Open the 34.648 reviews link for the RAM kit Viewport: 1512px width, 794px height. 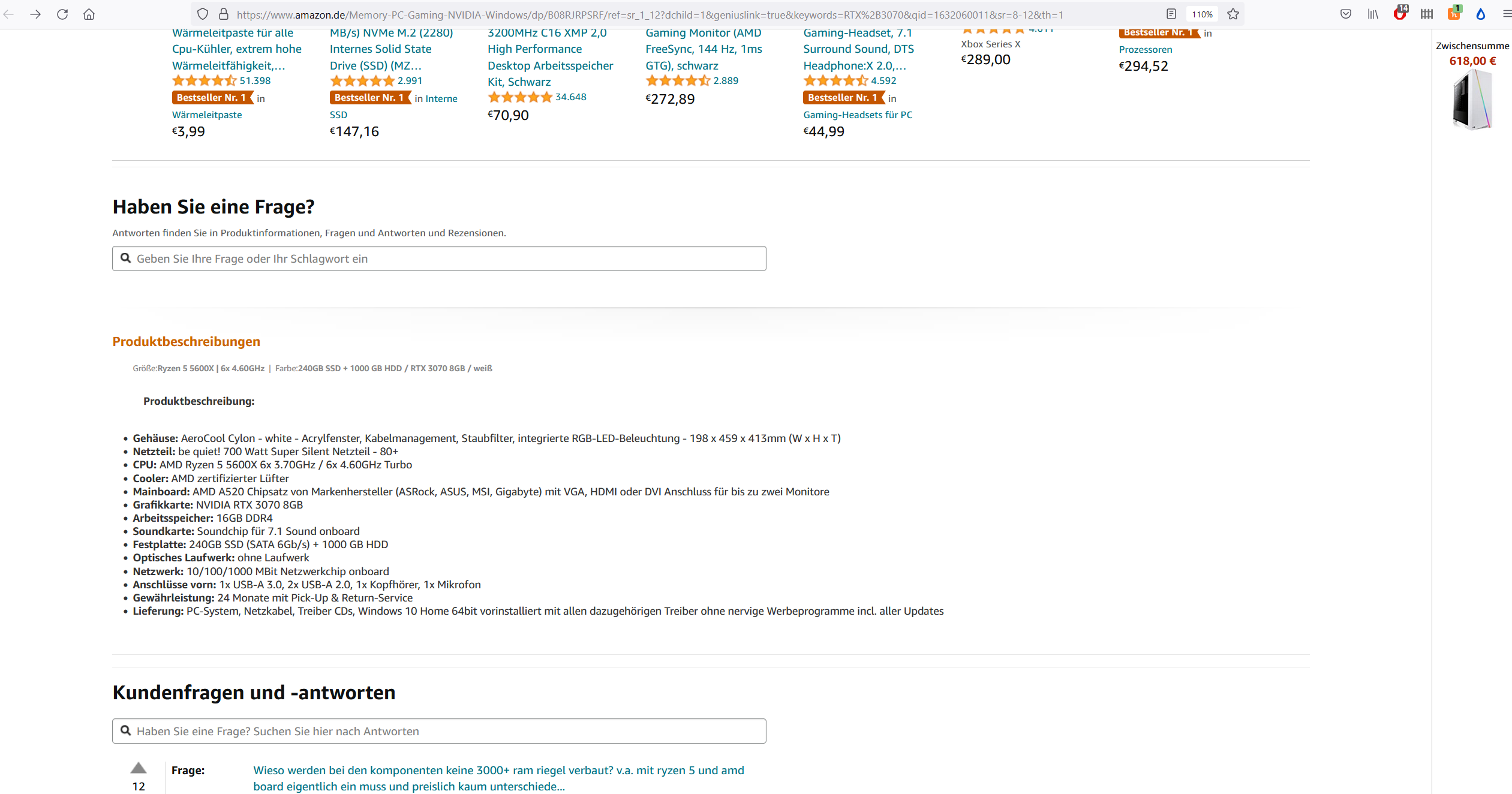point(570,97)
